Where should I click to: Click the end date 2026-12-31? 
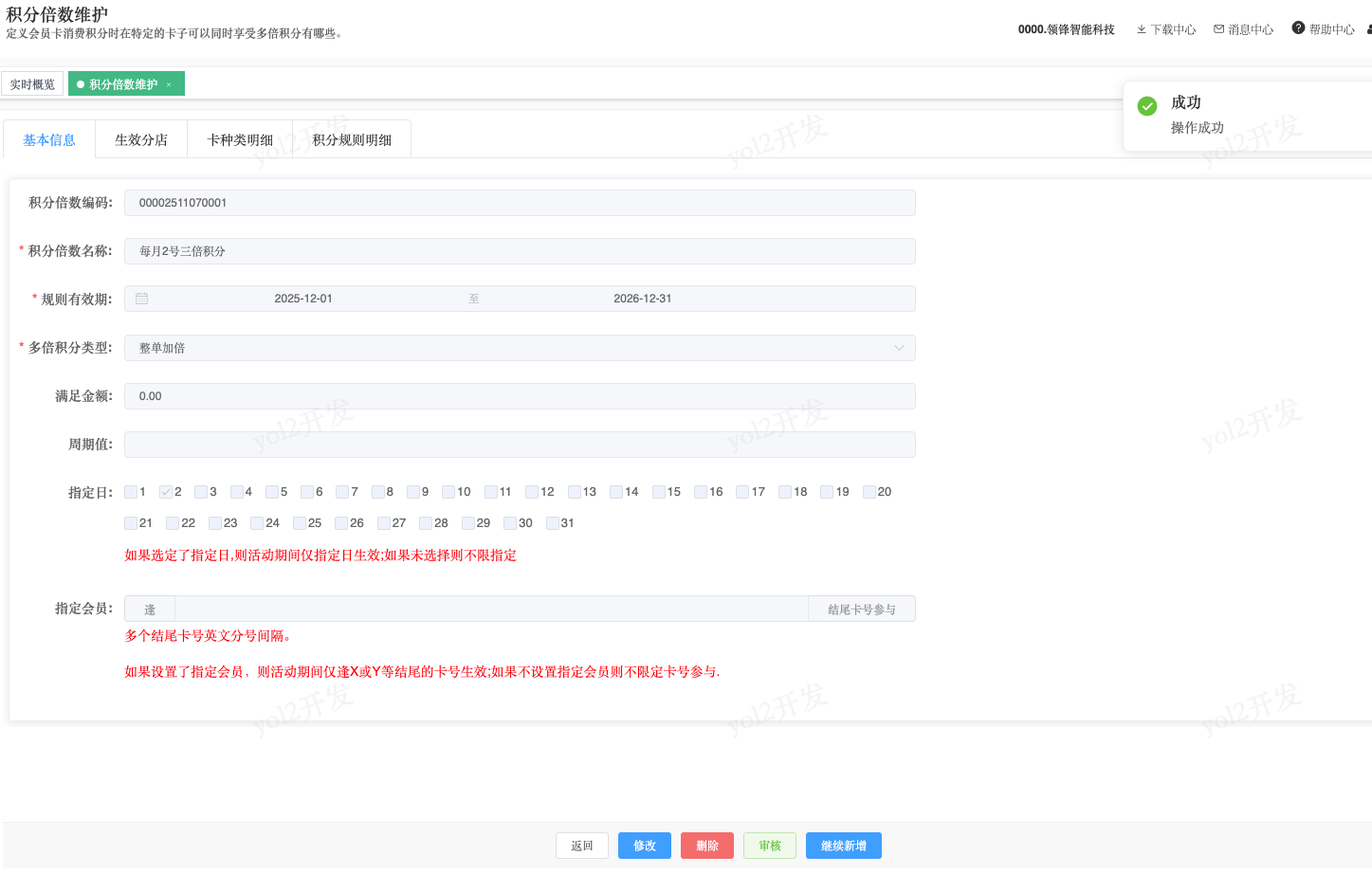(643, 299)
